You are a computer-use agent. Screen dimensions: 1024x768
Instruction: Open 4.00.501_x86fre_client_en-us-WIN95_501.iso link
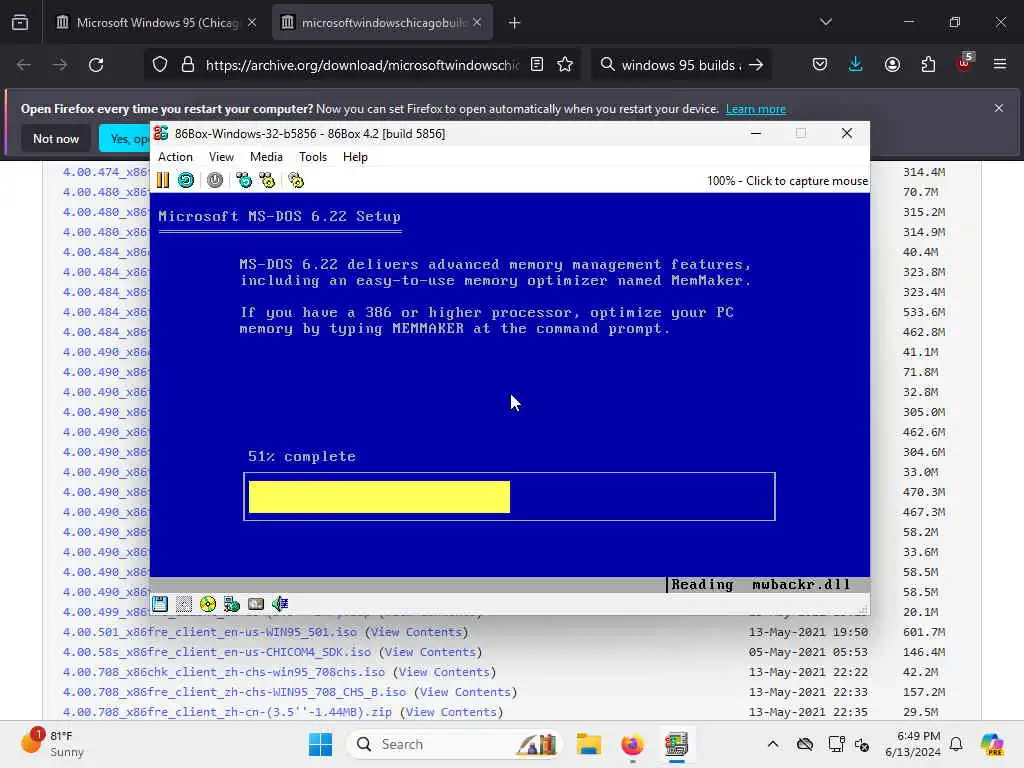tap(210, 632)
